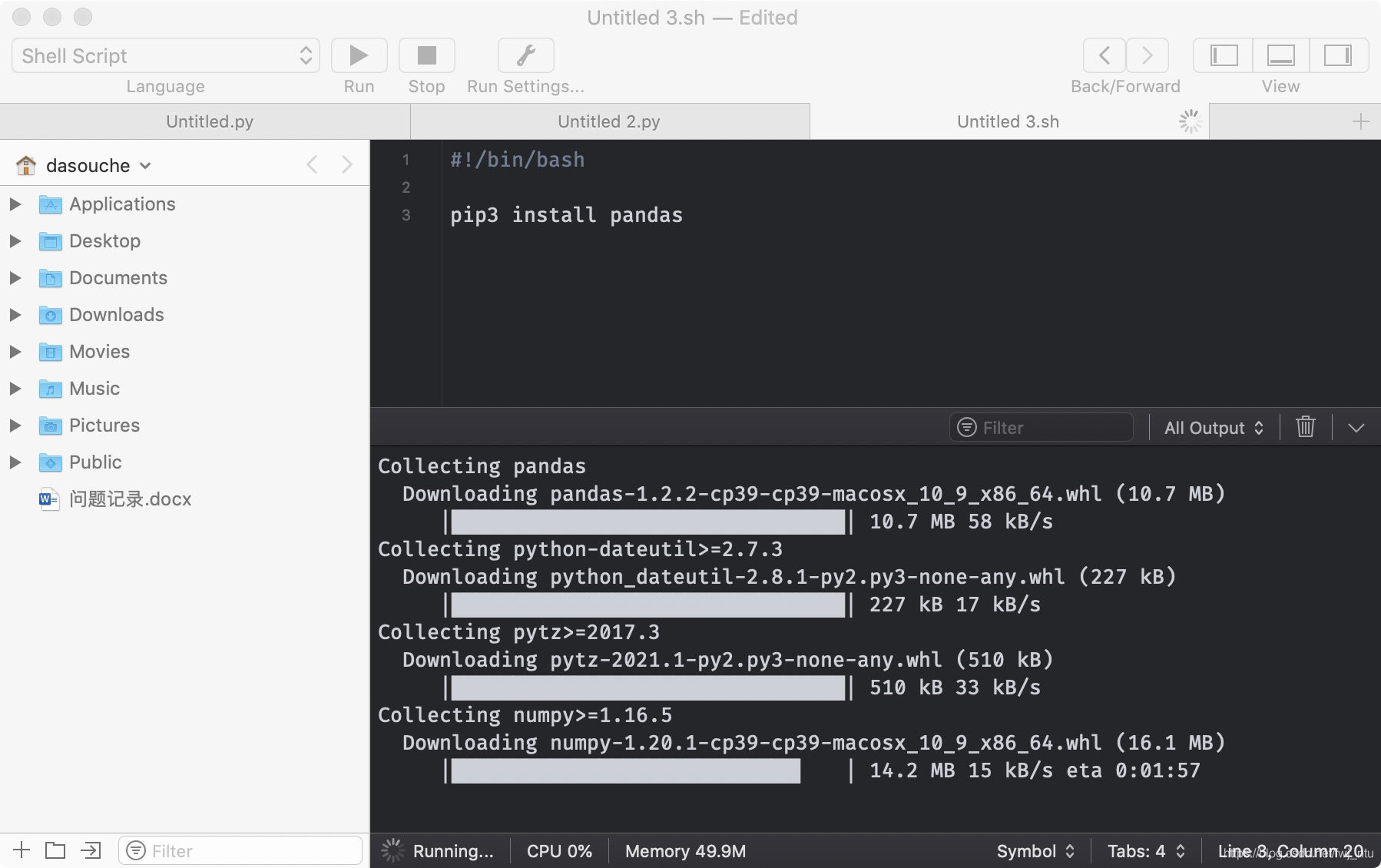Click Memory 49.9M status entry
This screenshot has height=868, width=1381.
(685, 851)
